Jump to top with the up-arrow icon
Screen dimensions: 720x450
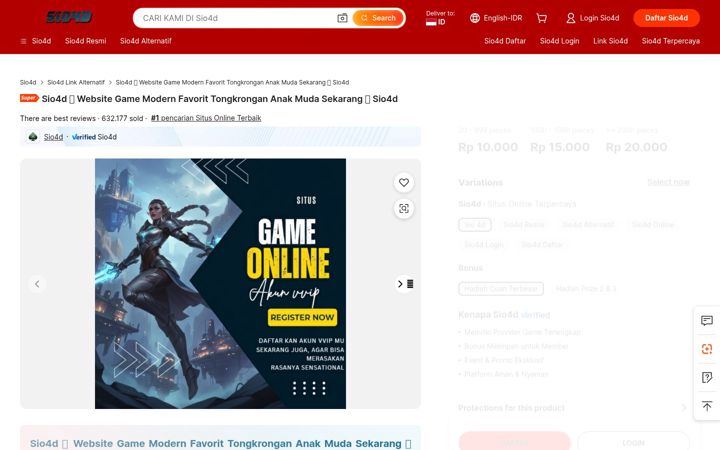(707, 406)
